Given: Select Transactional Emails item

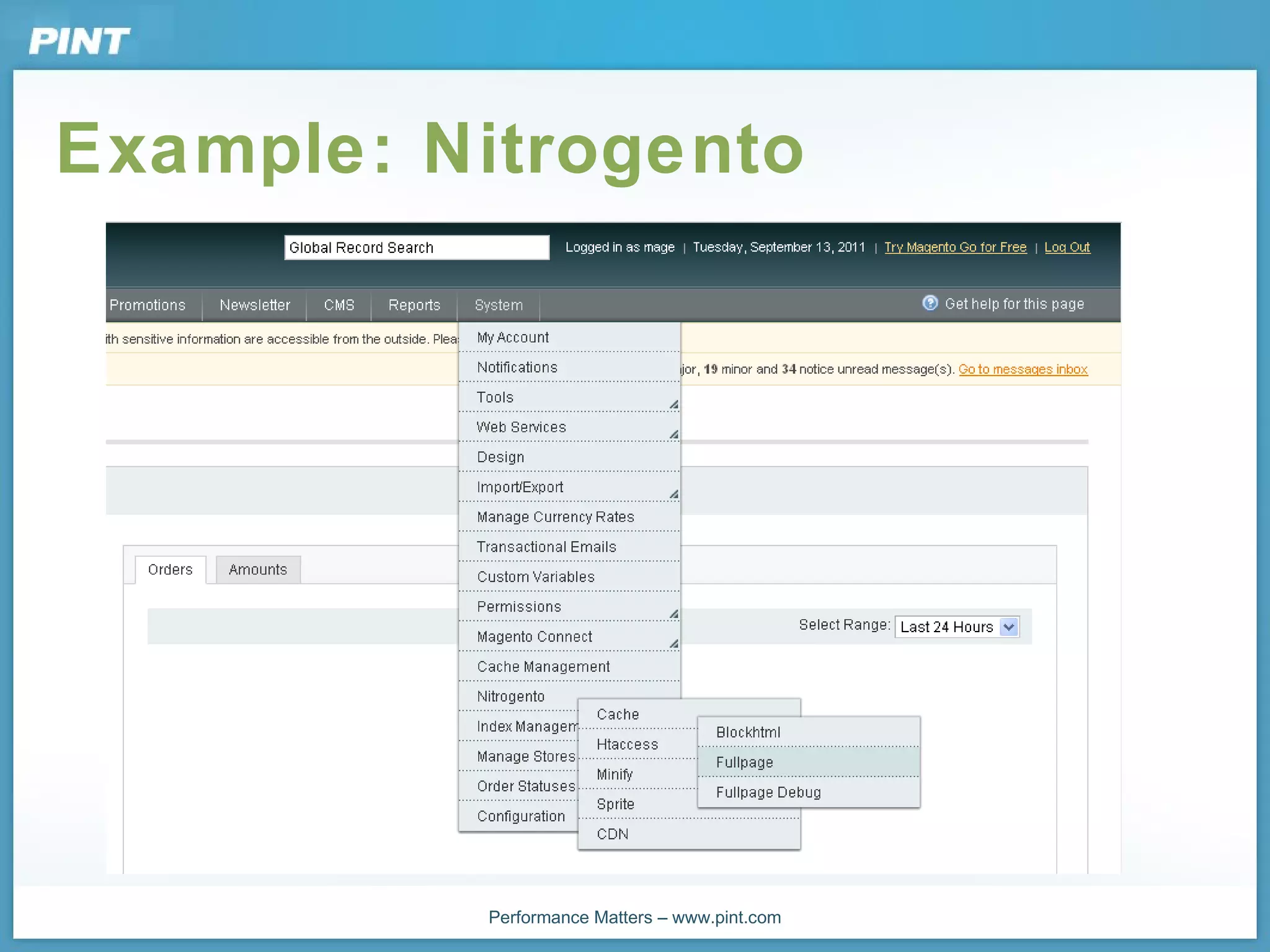Looking at the screenshot, I should click(x=569, y=547).
